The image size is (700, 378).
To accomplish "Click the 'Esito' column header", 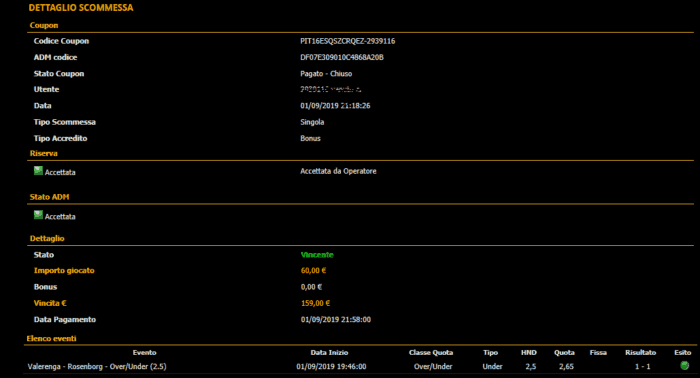I will pos(683,353).
